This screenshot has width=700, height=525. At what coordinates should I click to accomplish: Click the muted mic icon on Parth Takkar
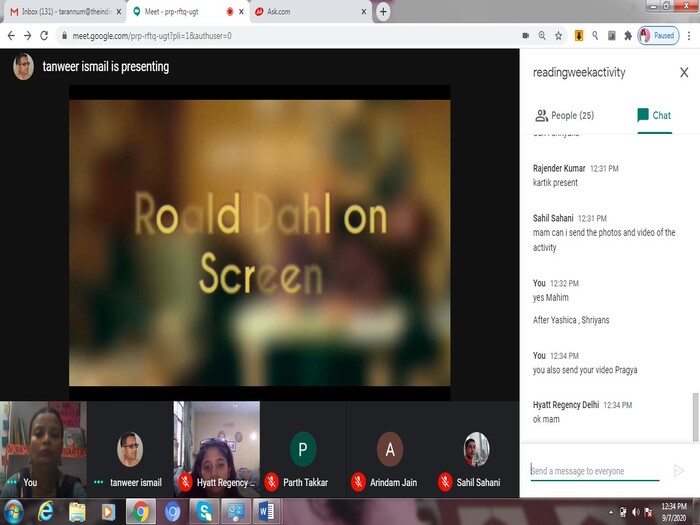tap(271, 482)
